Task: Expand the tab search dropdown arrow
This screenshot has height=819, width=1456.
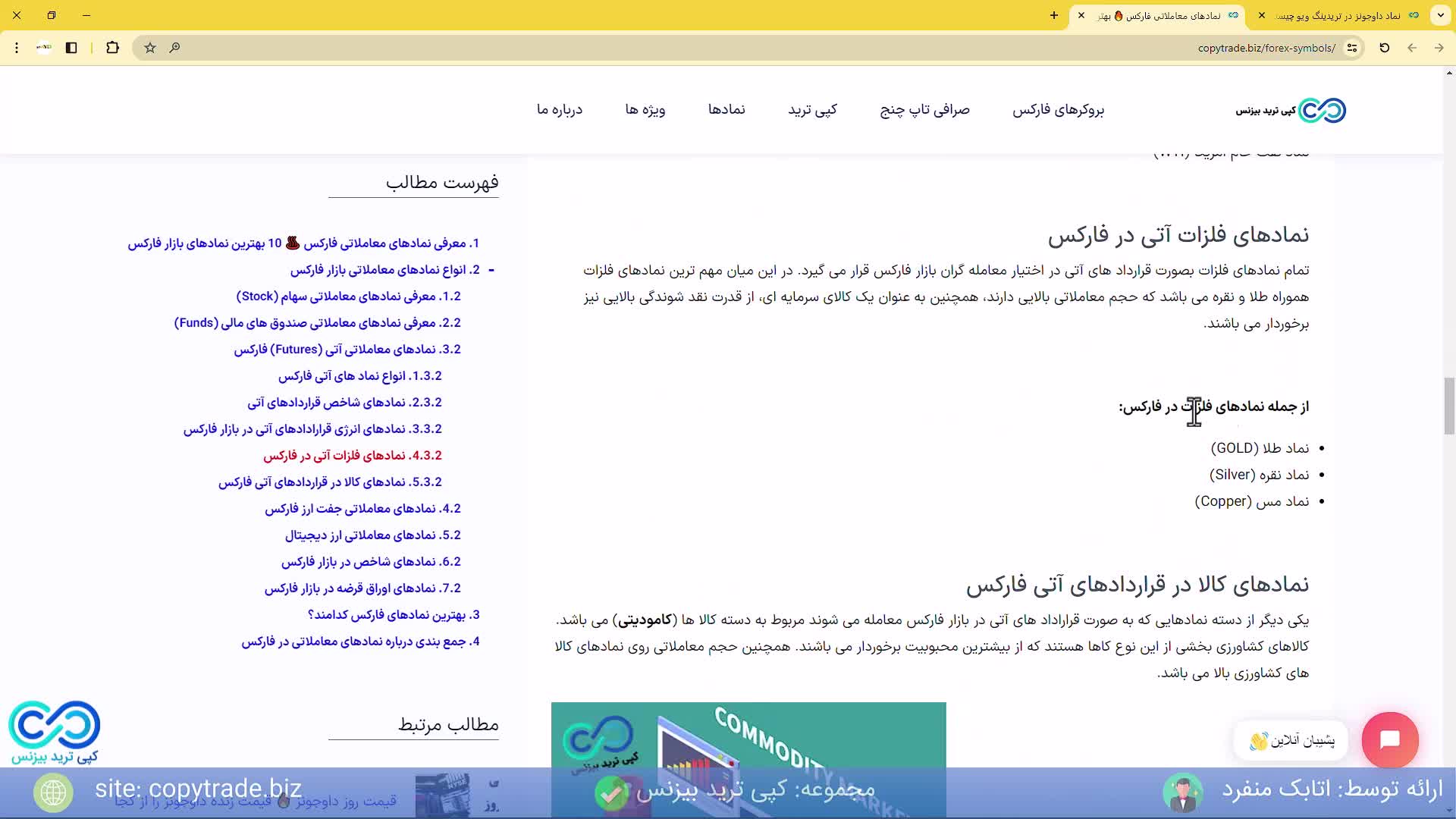Action: (x=1440, y=15)
